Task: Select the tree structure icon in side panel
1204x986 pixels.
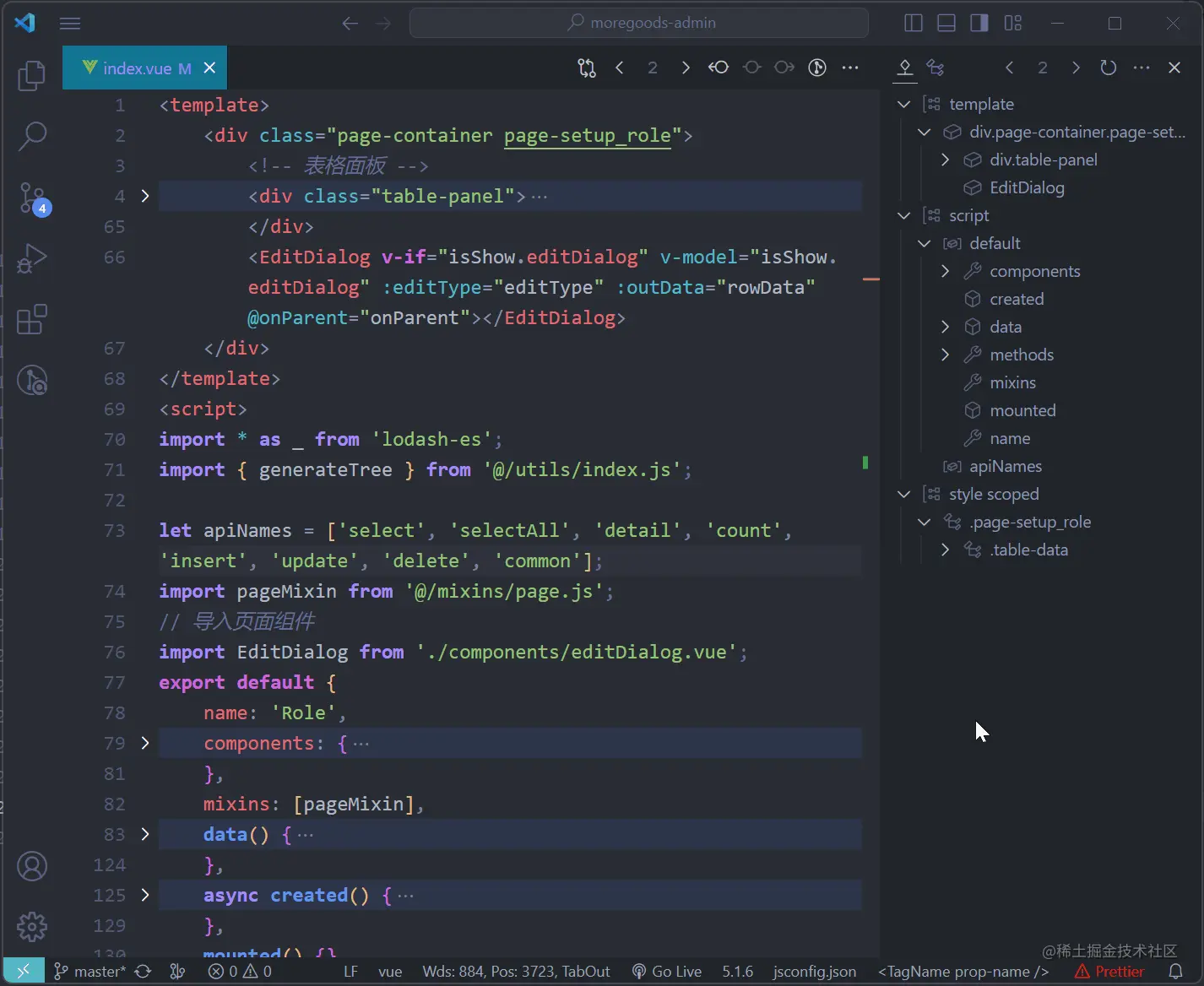Action: pos(936,68)
